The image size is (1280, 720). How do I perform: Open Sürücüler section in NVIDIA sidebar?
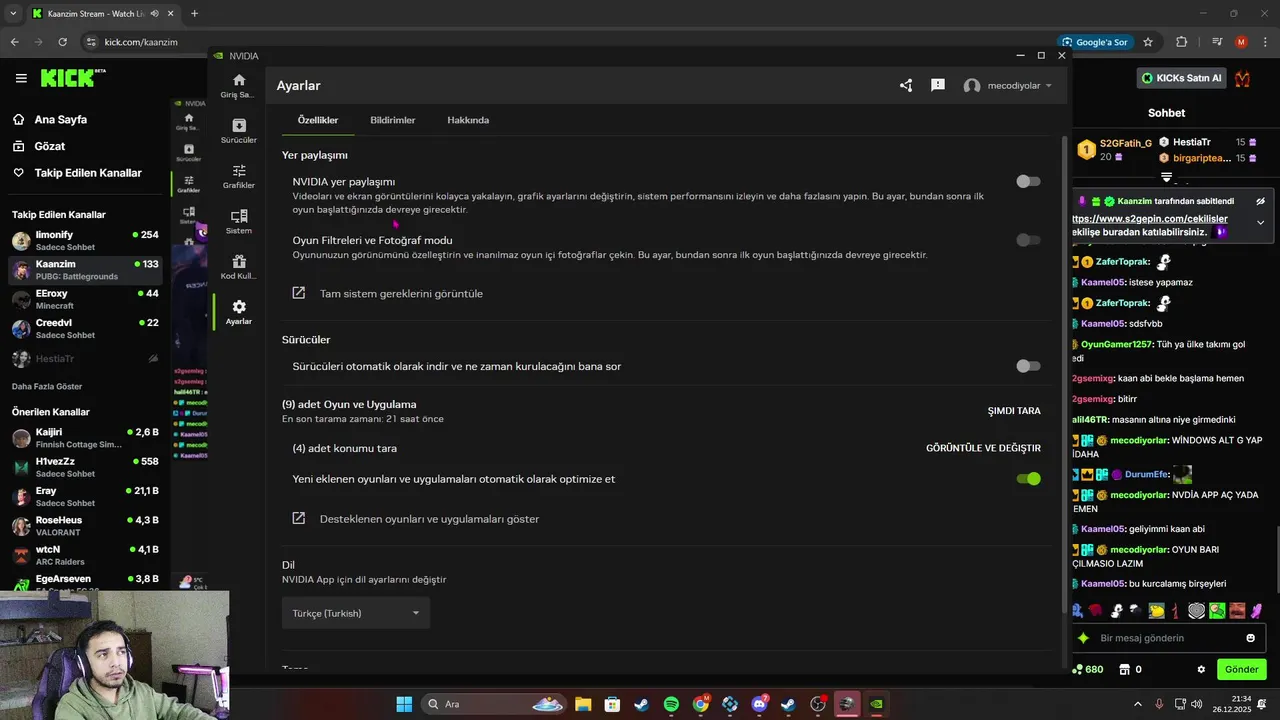[239, 131]
